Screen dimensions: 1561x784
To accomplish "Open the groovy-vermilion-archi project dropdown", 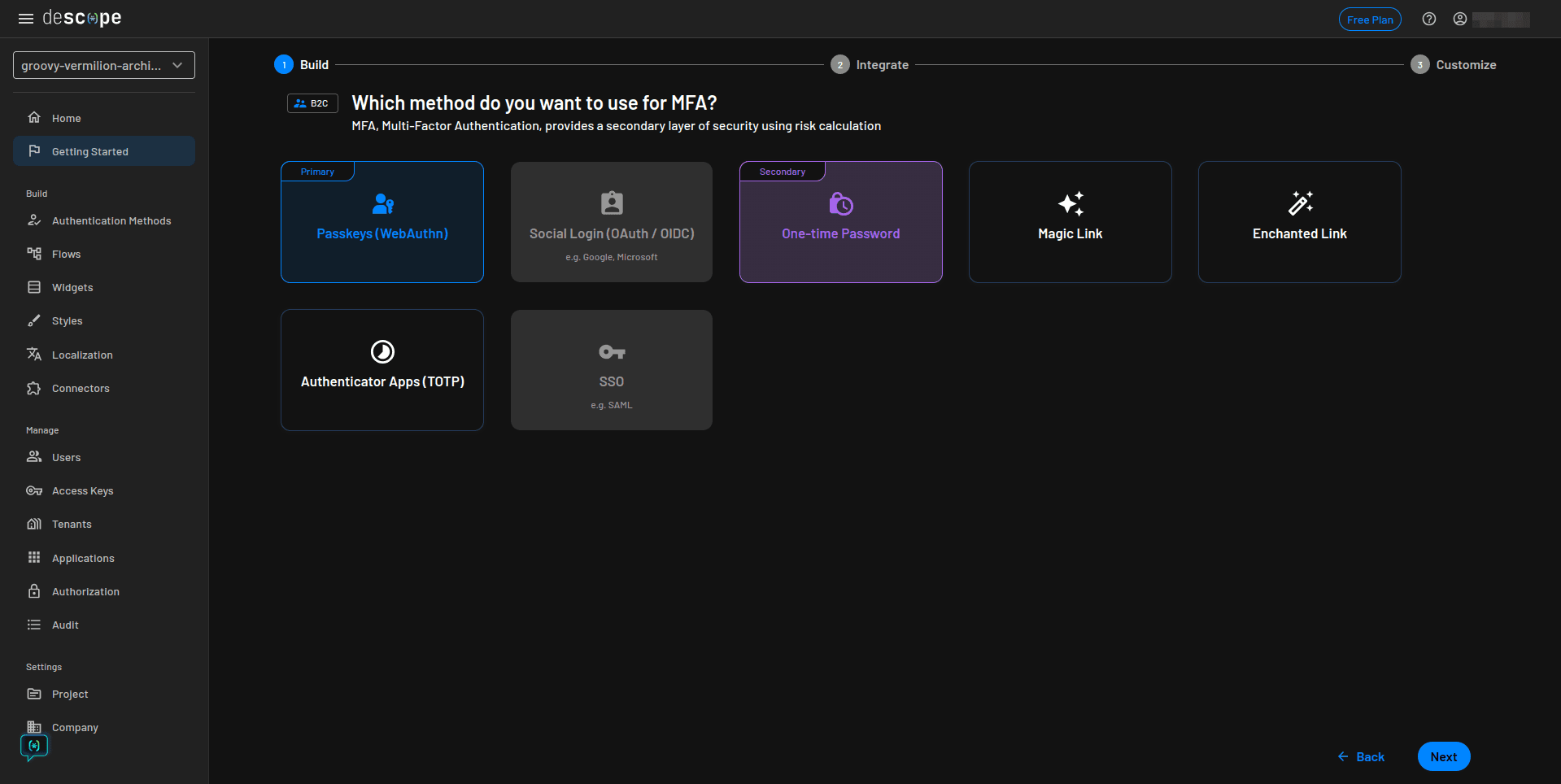I will (103, 65).
